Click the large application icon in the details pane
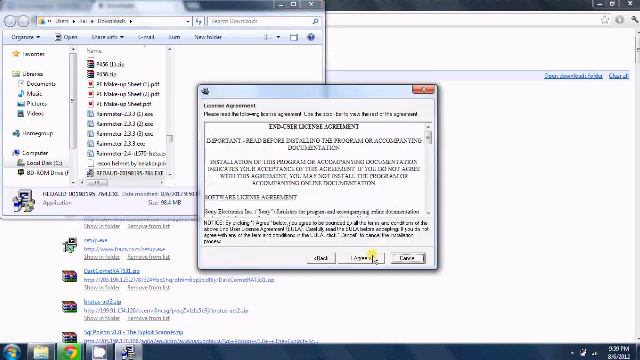 23,201
